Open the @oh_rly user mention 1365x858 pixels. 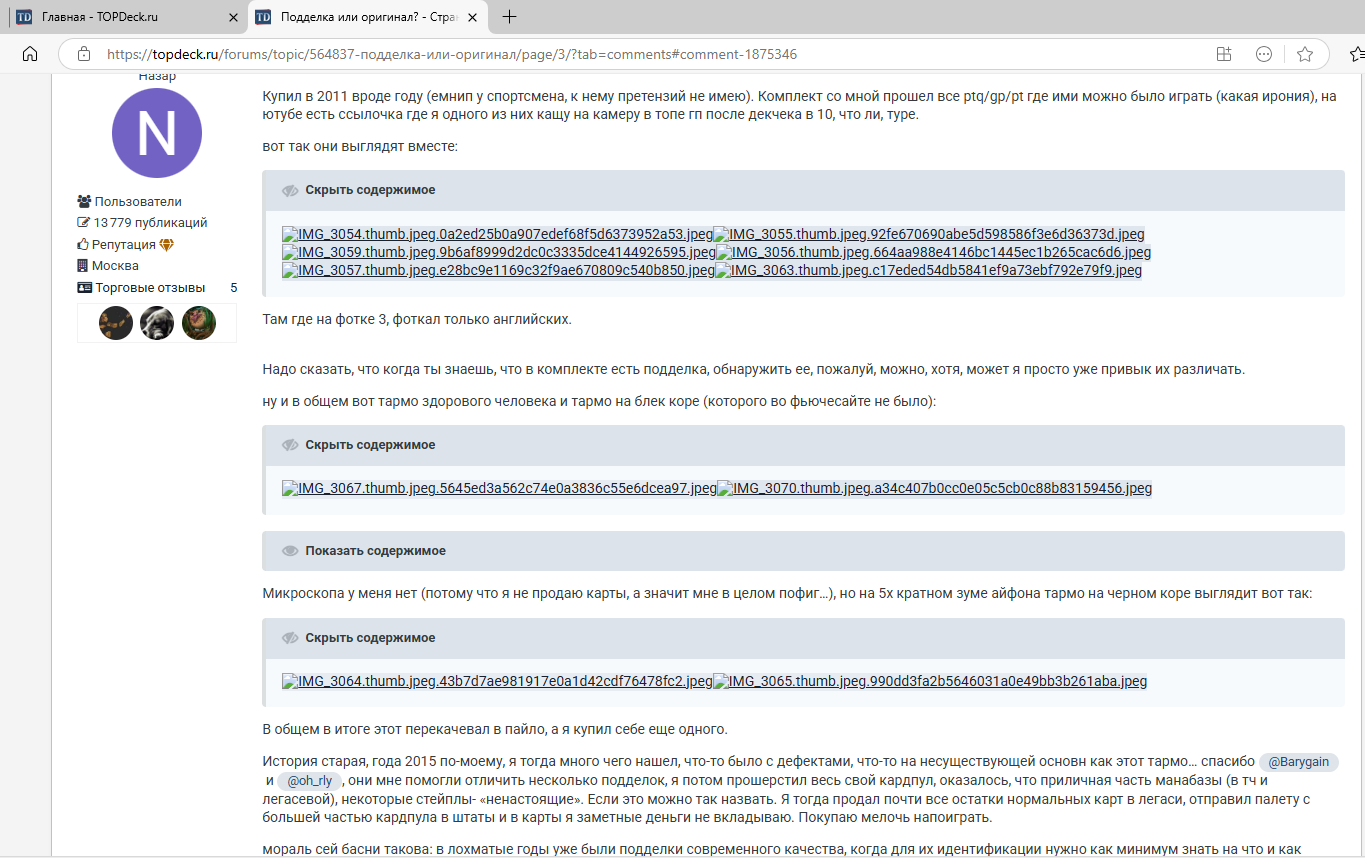coord(309,781)
